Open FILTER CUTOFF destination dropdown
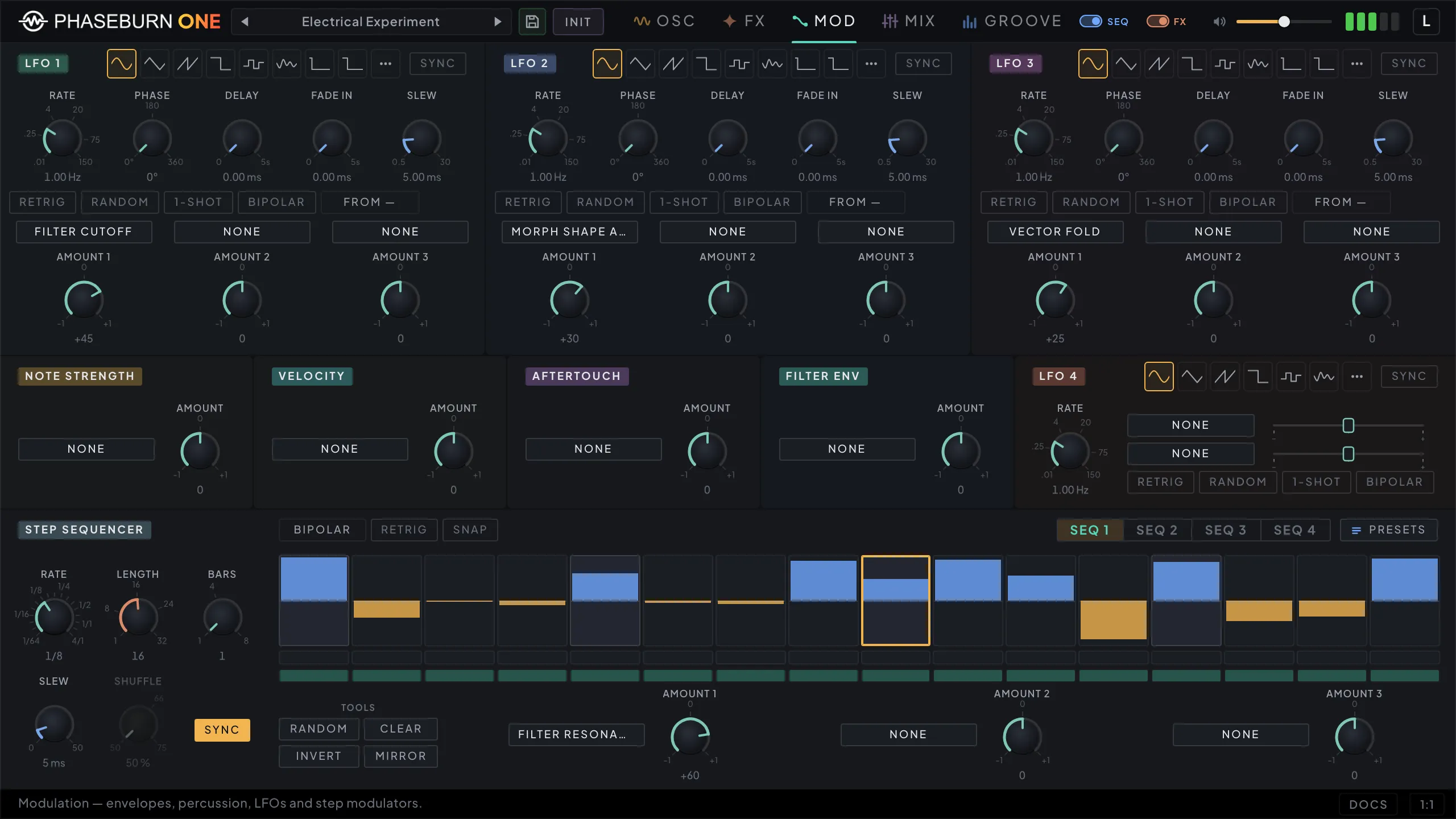The image size is (1456, 819). click(84, 232)
